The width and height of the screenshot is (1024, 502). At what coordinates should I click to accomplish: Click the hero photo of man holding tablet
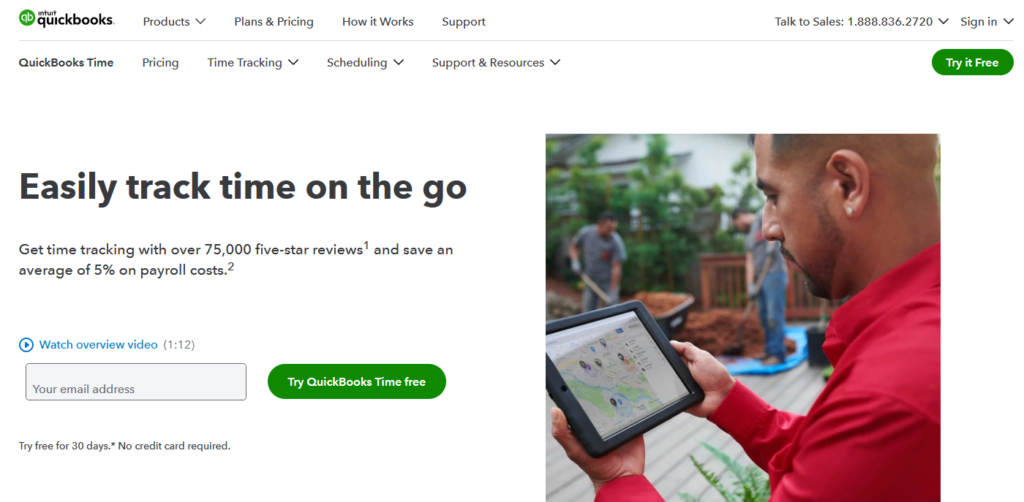(x=743, y=318)
